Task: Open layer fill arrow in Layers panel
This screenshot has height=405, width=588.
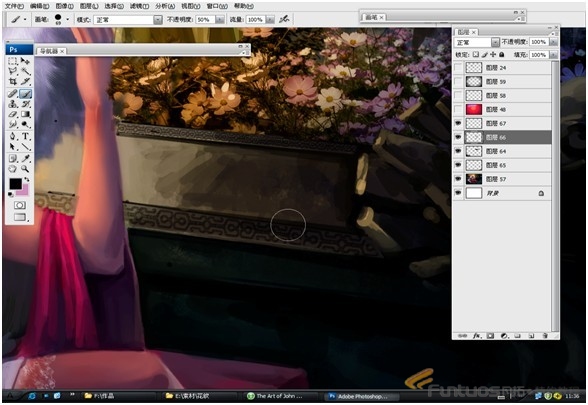Action: click(554, 55)
